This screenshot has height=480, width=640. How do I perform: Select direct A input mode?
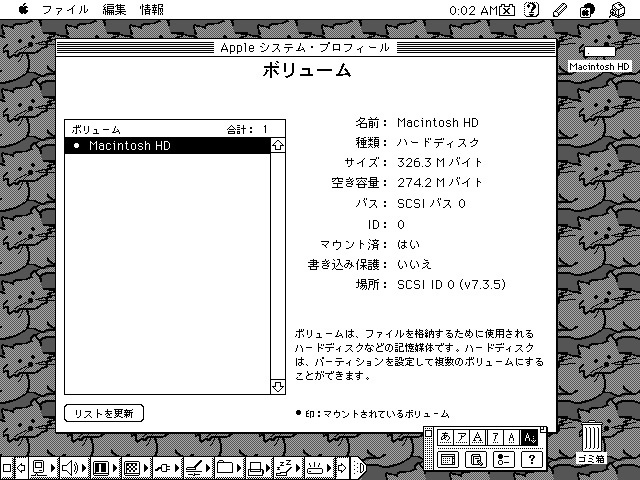tap(529, 438)
